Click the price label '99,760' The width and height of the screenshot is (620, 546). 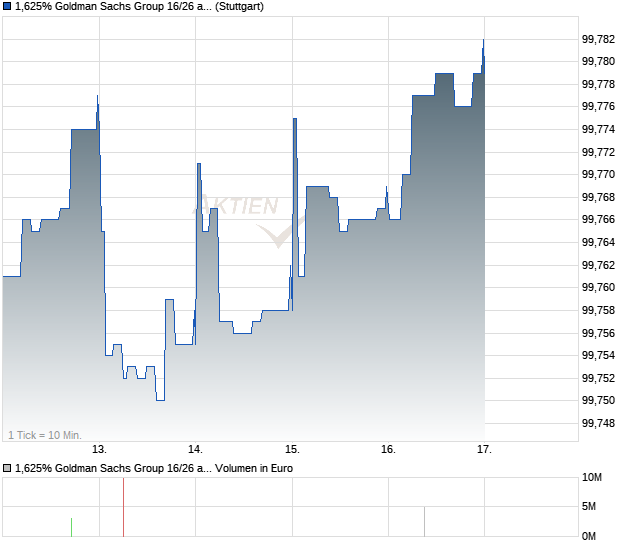point(598,287)
